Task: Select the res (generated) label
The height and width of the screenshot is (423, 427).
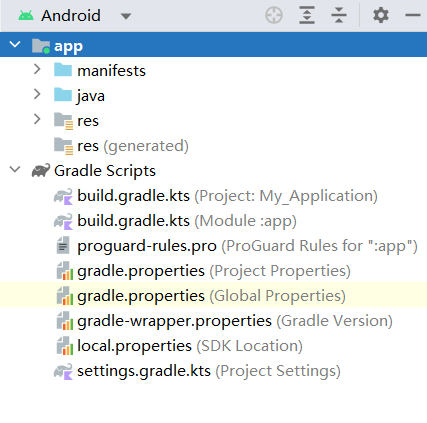Action: [x=133, y=146]
